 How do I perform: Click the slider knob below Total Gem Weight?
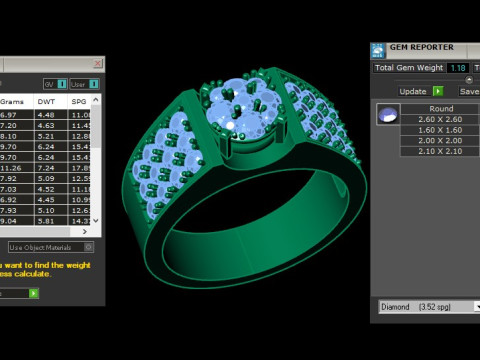pos(469,80)
